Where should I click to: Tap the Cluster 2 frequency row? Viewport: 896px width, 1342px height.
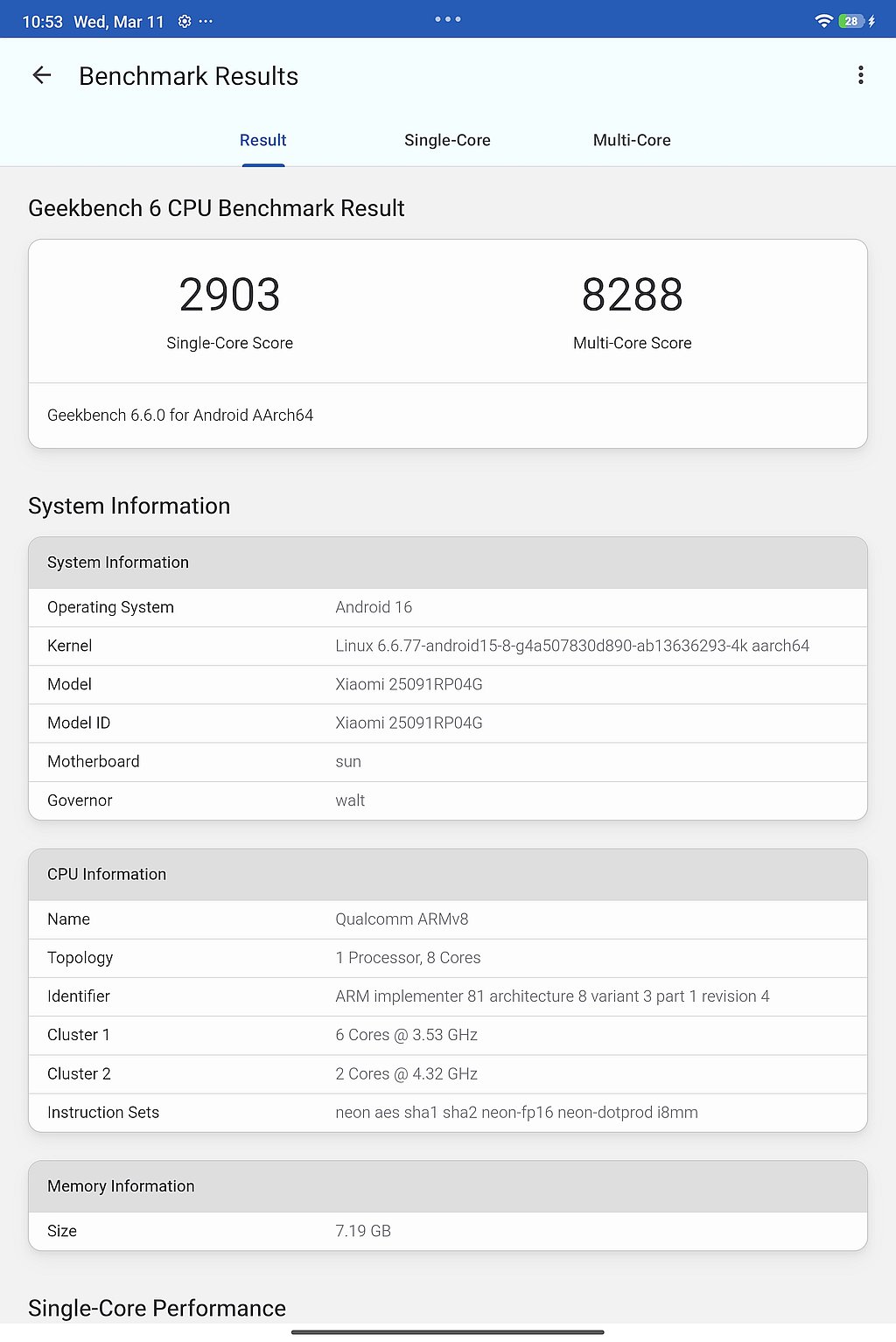pyautogui.click(x=447, y=1073)
